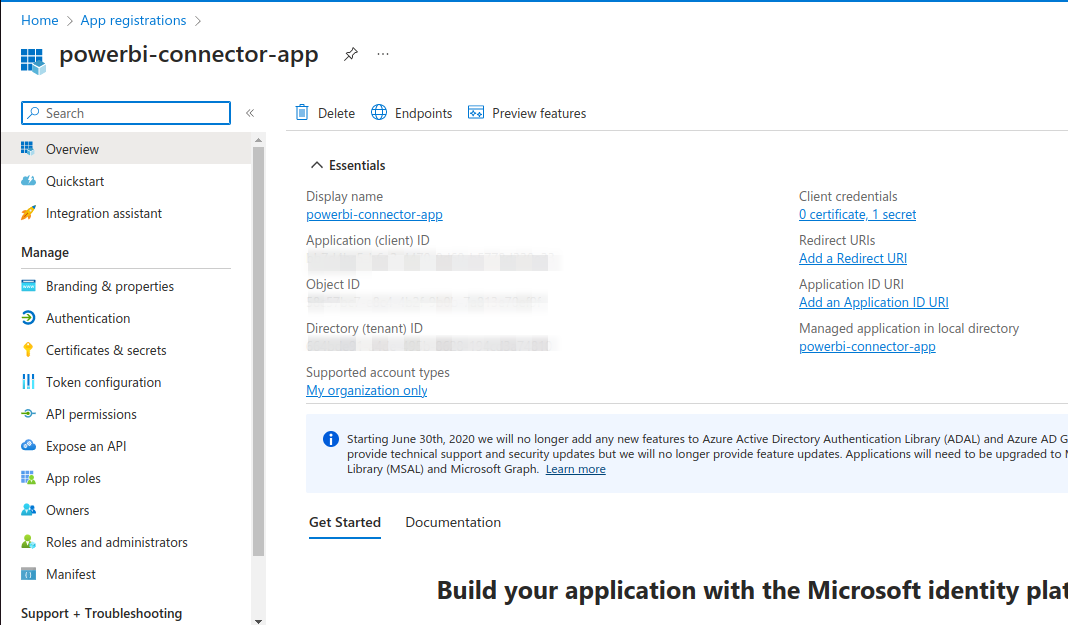This screenshot has width=1068, height=625.
Task: Click the Directory (tenant) ID value
Action: [x=430, y=344]
